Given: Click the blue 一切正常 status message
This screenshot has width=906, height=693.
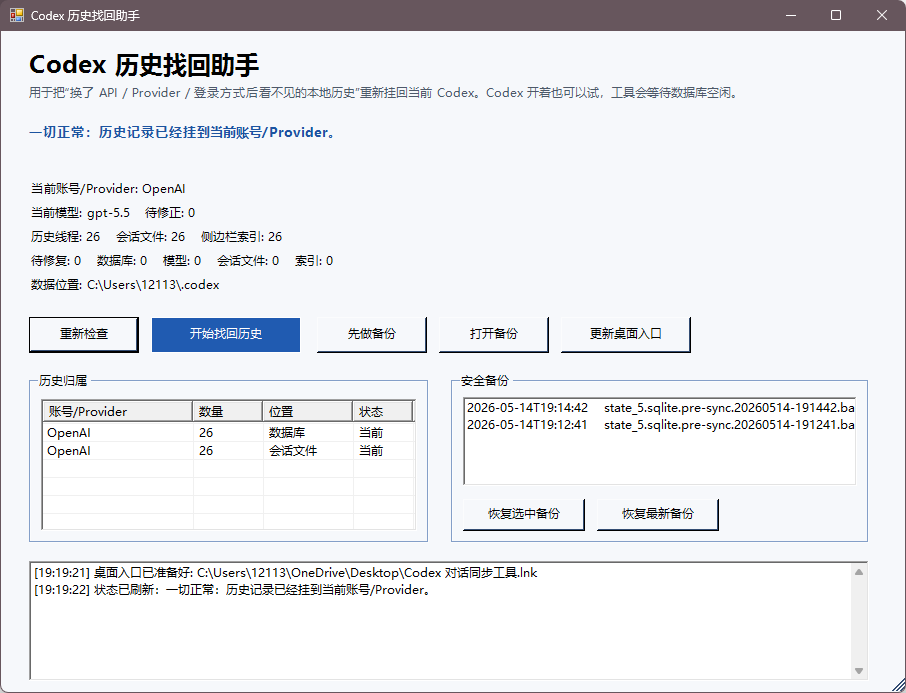Looking at the screenshot, I should click(x=182, y=132).
